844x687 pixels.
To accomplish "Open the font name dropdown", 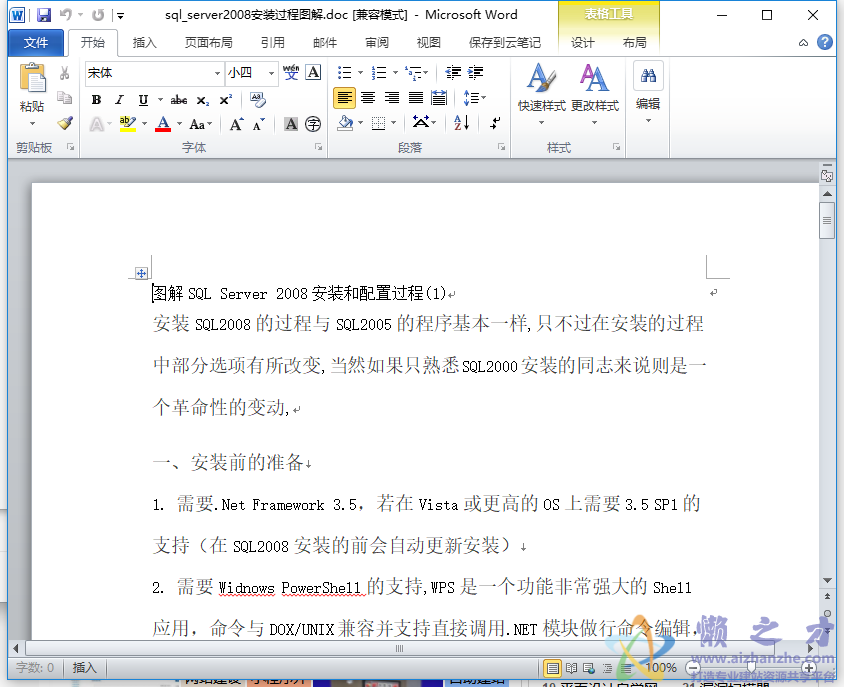I will click(216, 73).
